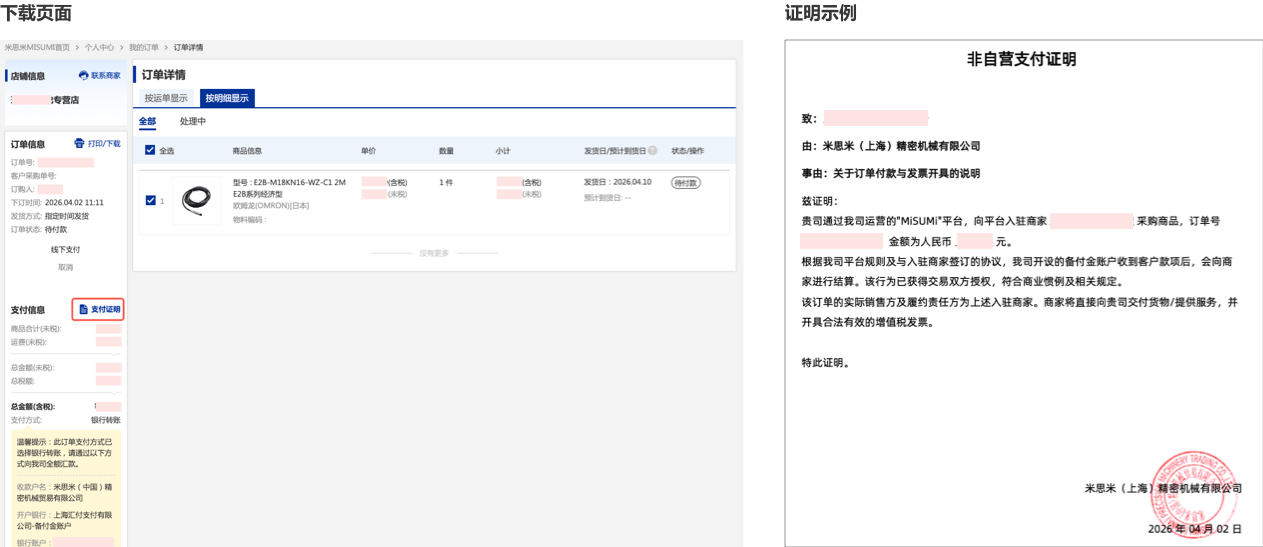
Task: Open product E2B-M18KN16-WZ-C1 2M link
Action: click(289, 183)
